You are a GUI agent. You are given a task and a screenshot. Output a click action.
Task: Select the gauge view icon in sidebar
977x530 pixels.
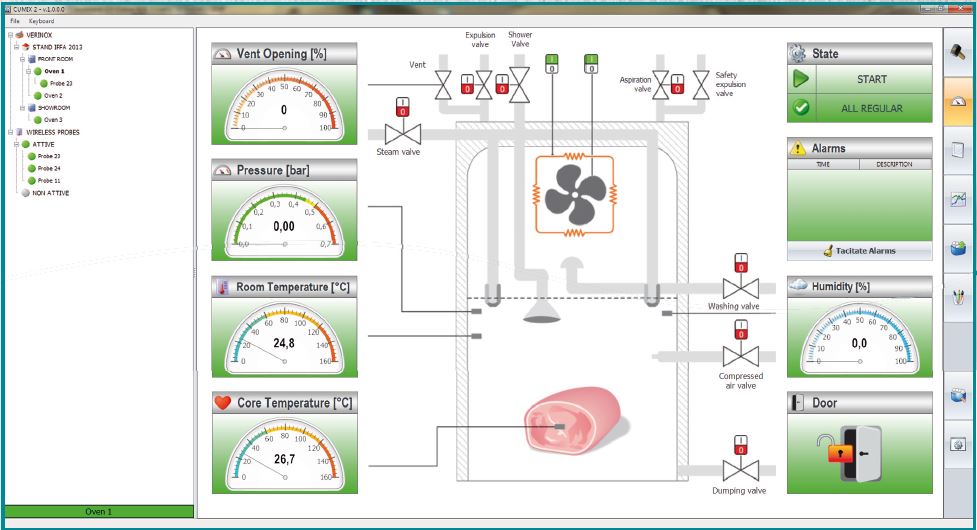coord(958,101)
